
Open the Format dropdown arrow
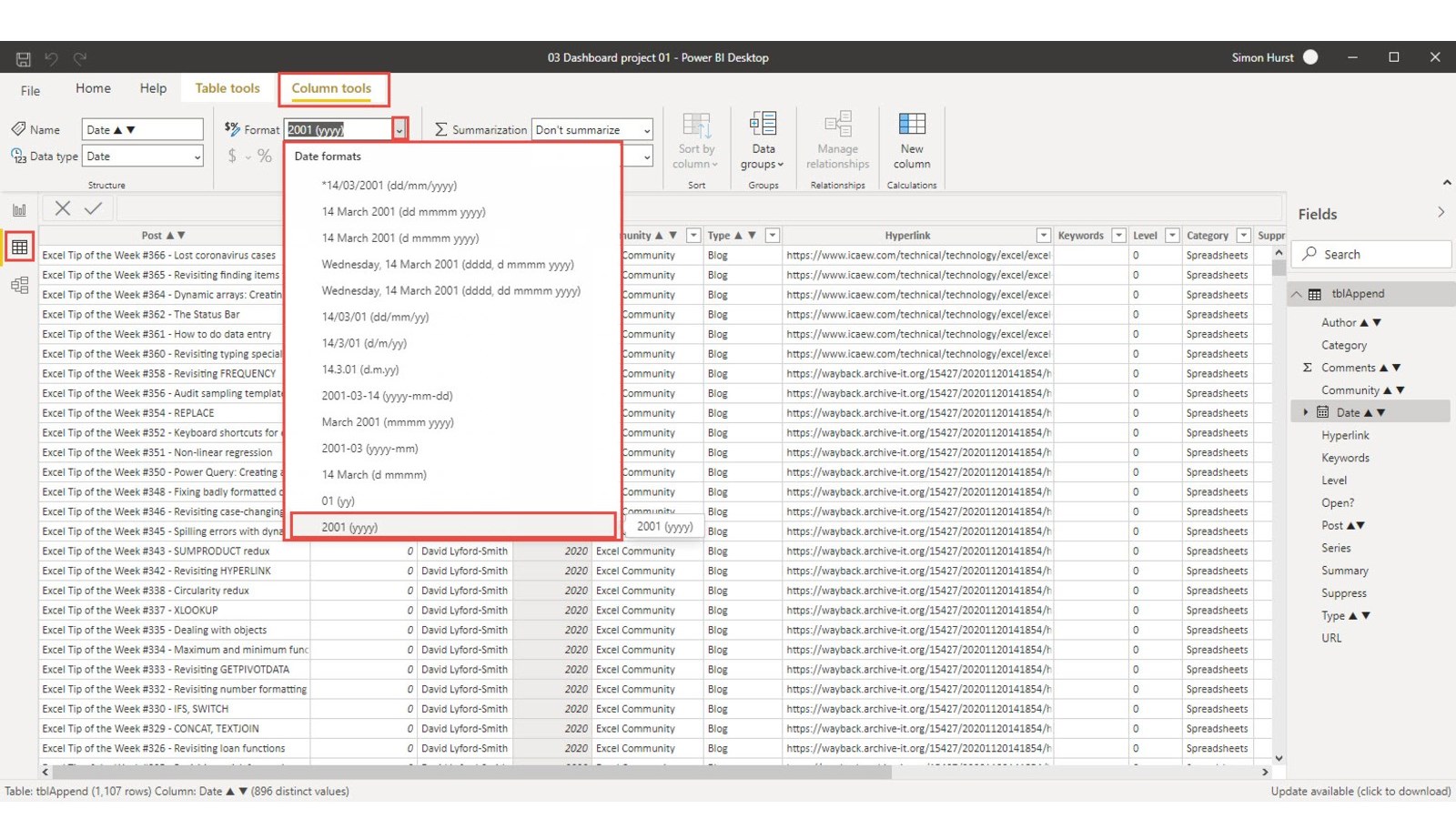(399, 130)
